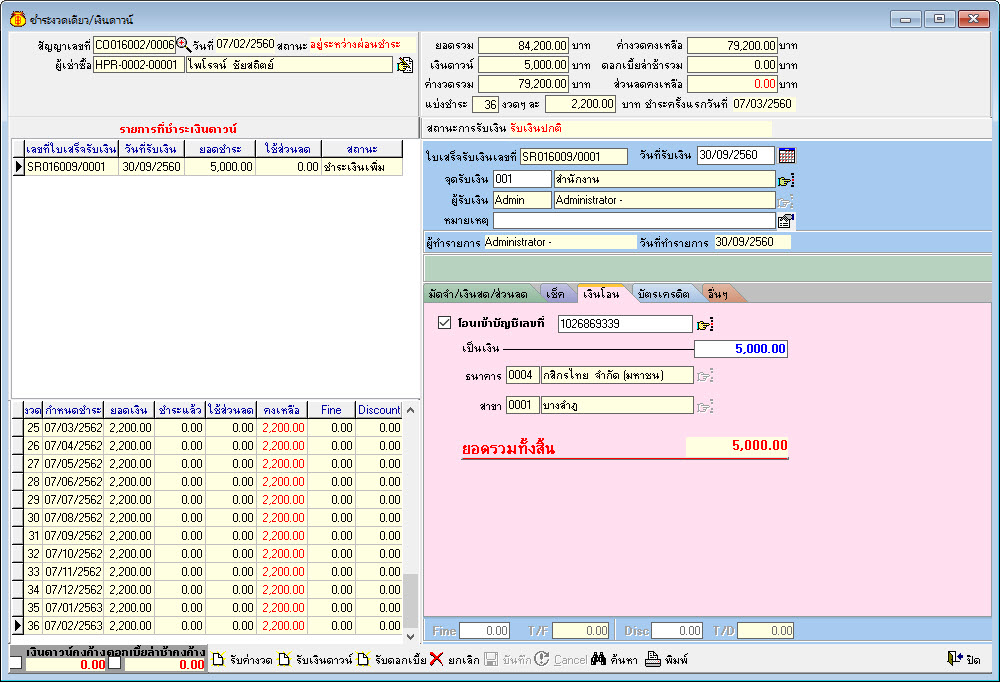Open customer detail icon beside buyer name
Viewport: 1000px width, 683px height.
404,65
